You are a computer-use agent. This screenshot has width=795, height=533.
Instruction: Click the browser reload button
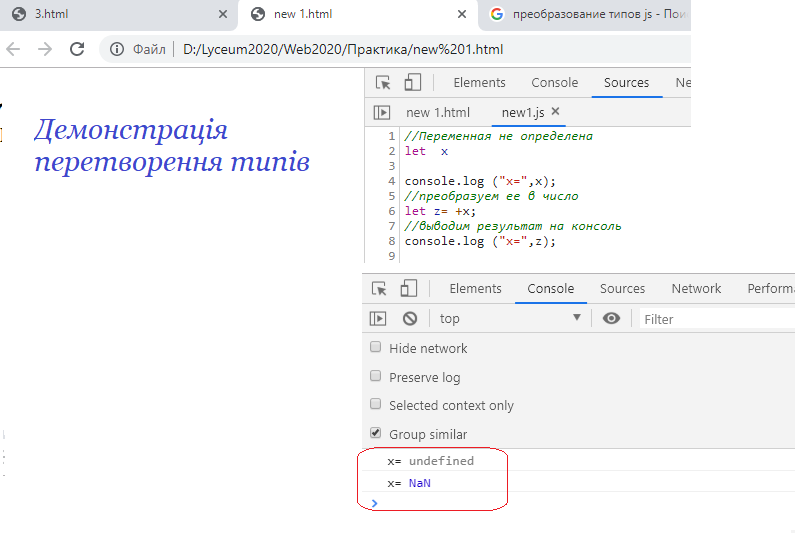(x=77, y=49)
